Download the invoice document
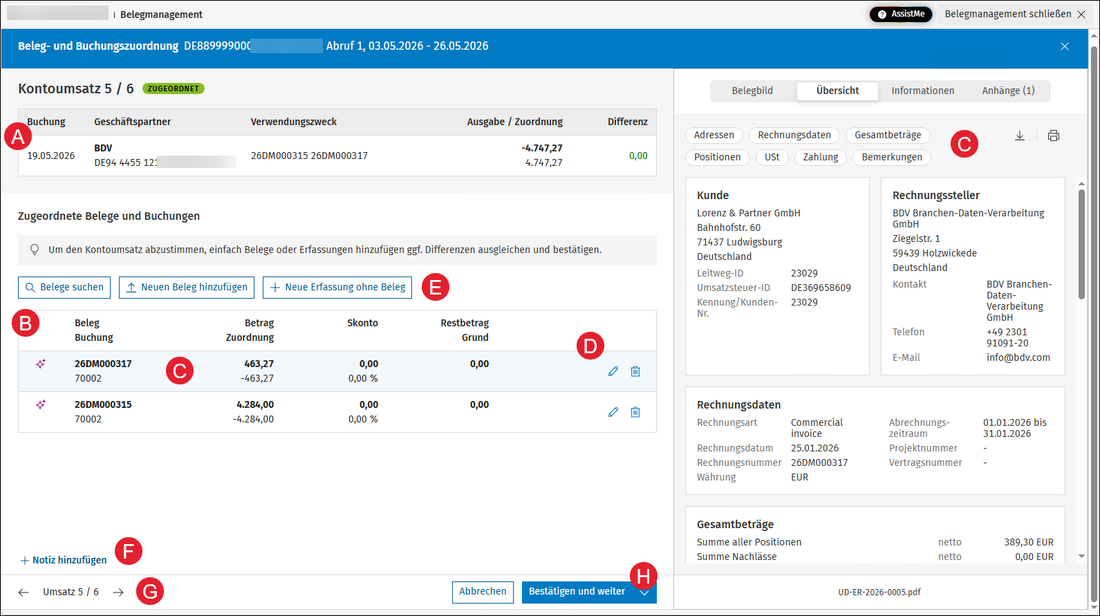This screenshot has height=616, width=1100. coord(1019,135)
